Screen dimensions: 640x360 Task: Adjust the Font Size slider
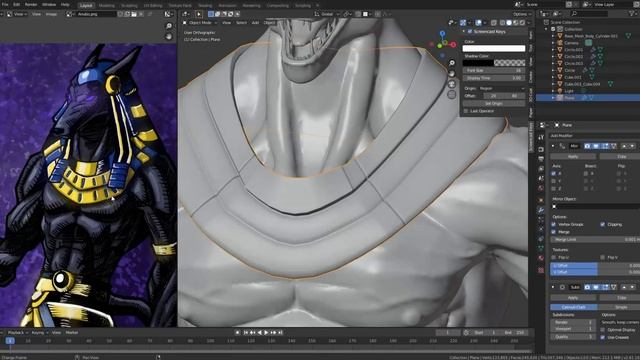(x=493, y=71)
